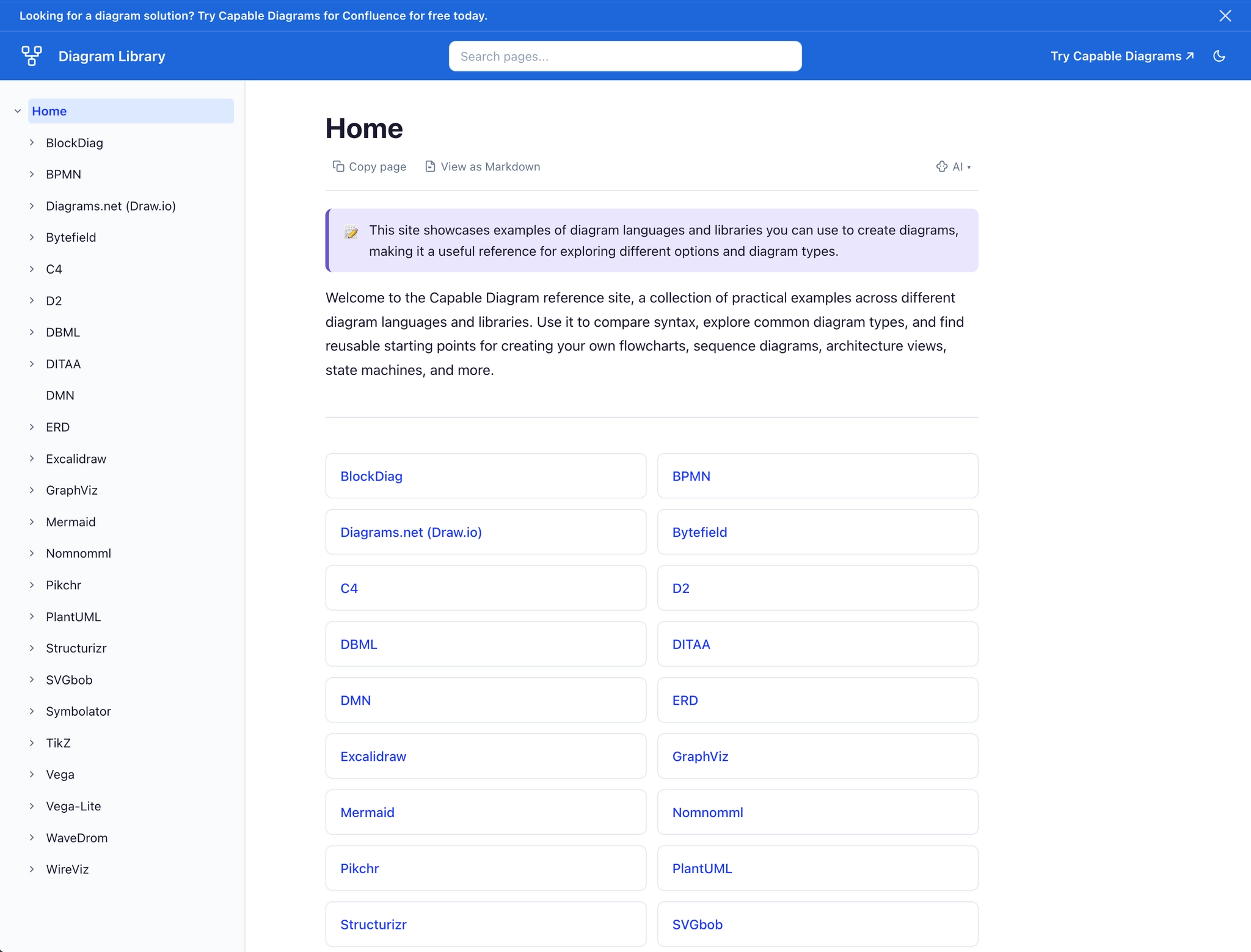Expand the ERD sidebar chevron
1251x952 pixels.
pyautogui.click(x=32, y=427)
